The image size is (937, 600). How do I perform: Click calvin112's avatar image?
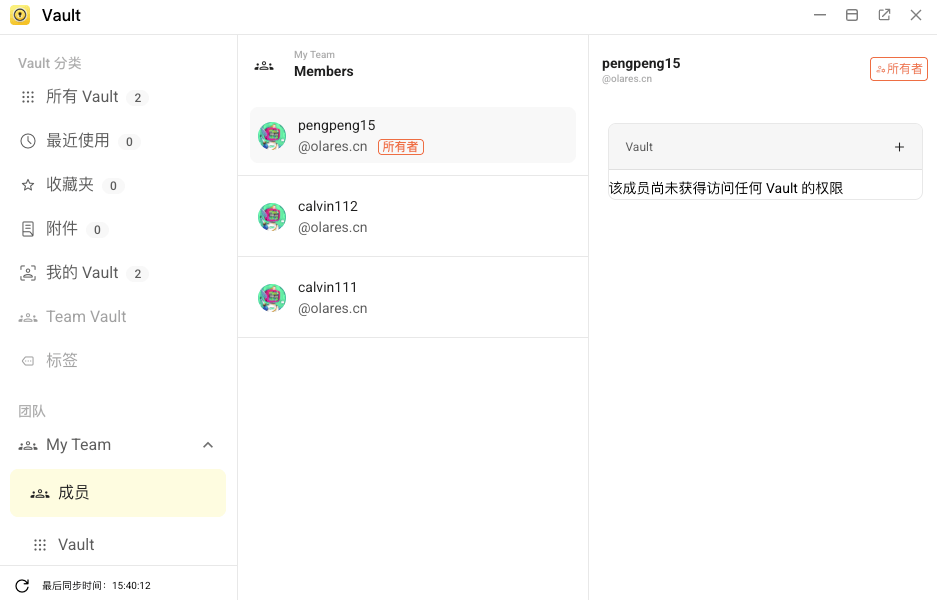point(272,217)
